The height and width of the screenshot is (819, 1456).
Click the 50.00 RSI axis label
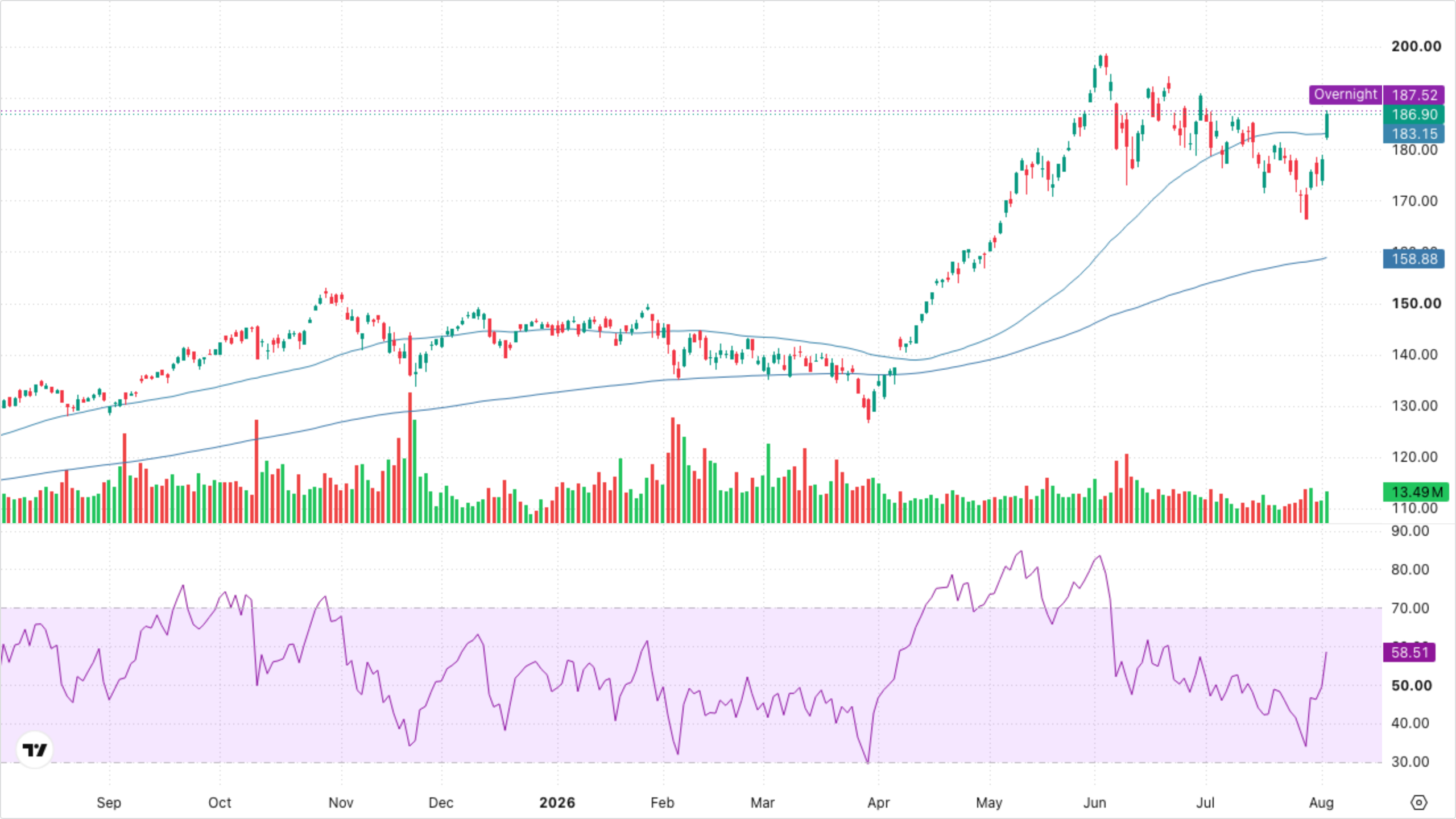click(1412, 686)
